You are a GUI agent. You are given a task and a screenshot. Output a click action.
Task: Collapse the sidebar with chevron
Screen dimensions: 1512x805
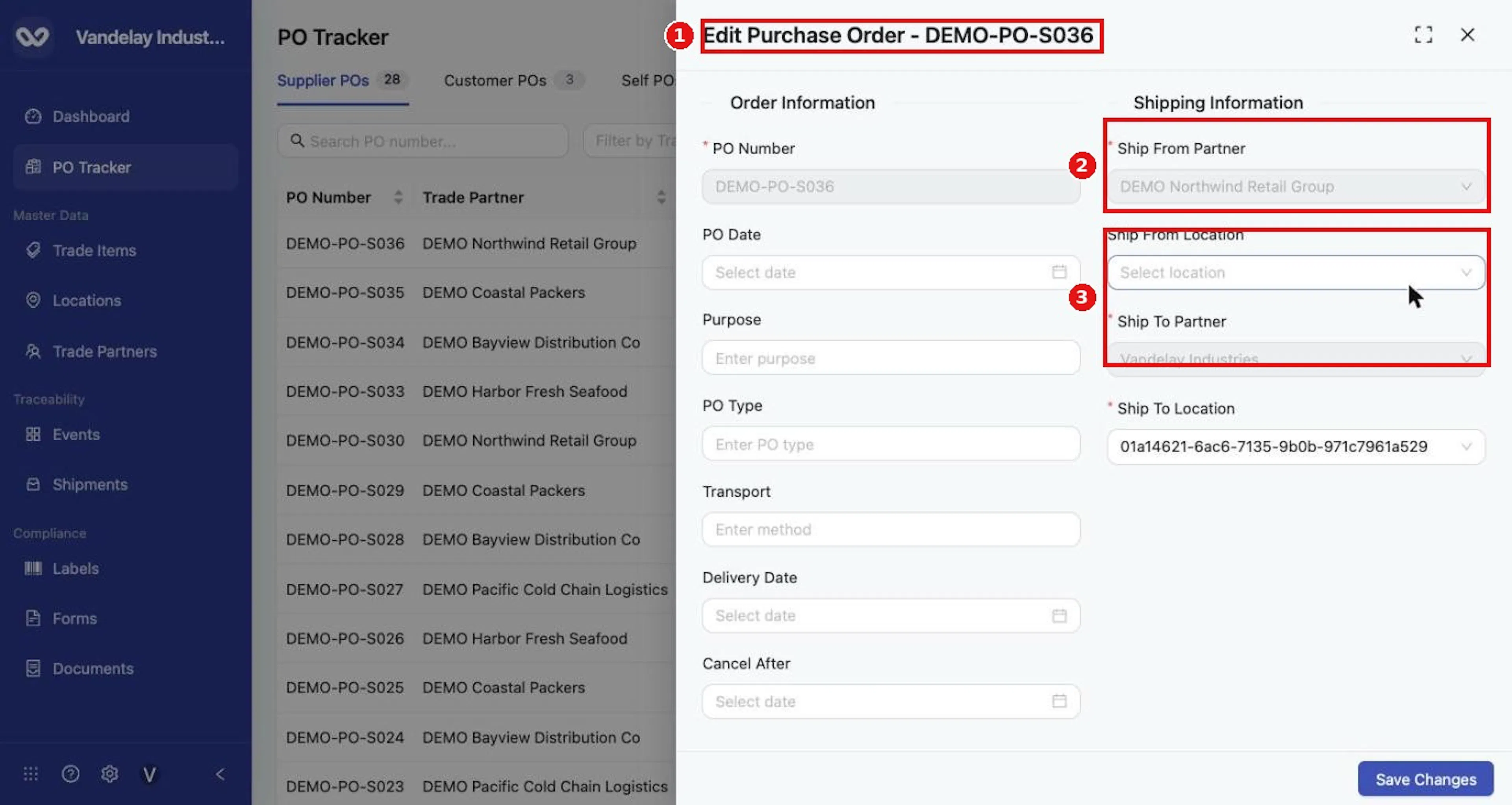pos(220,774)
